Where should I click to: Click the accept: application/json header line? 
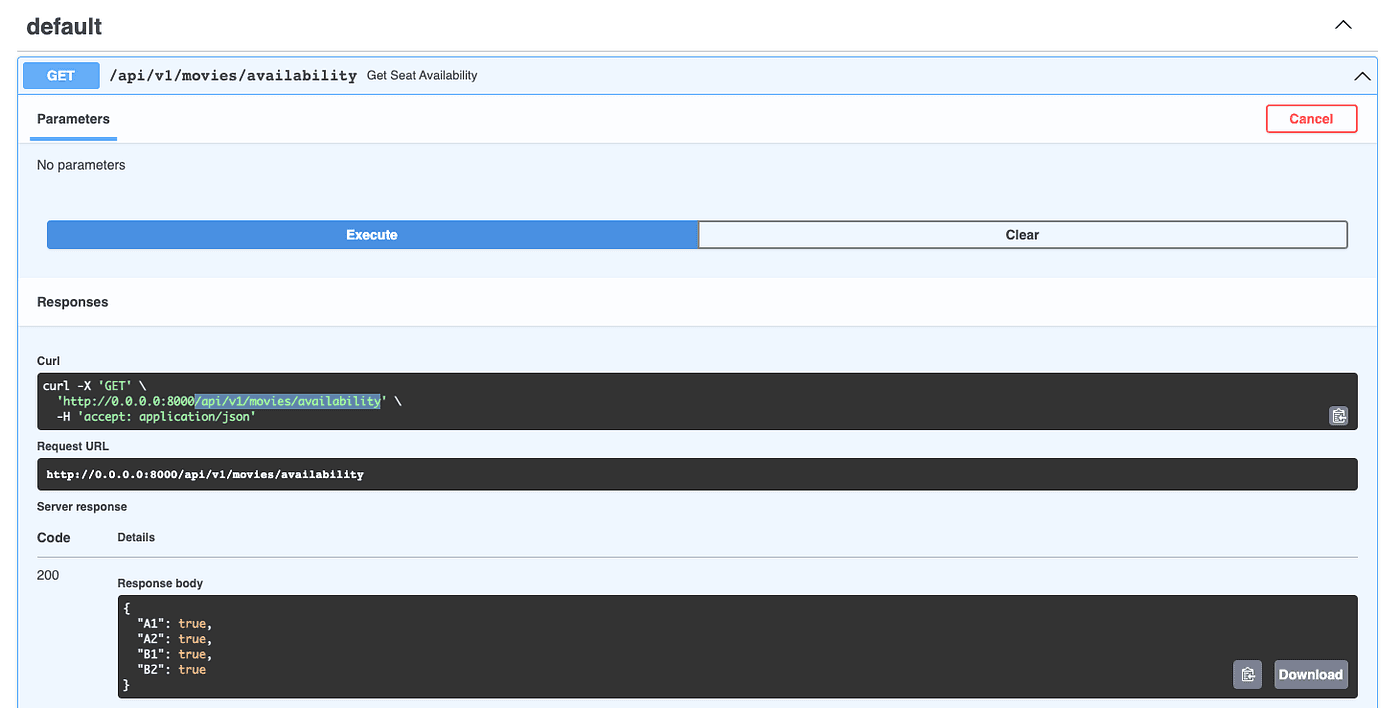point(156,416)
